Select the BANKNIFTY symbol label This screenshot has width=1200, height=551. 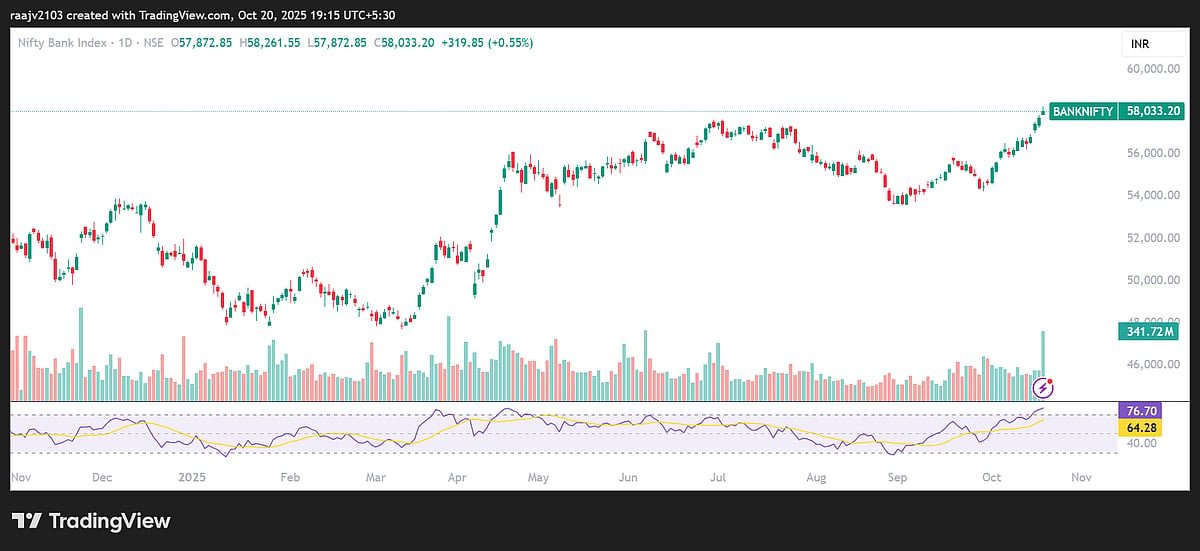[1083, 112]
